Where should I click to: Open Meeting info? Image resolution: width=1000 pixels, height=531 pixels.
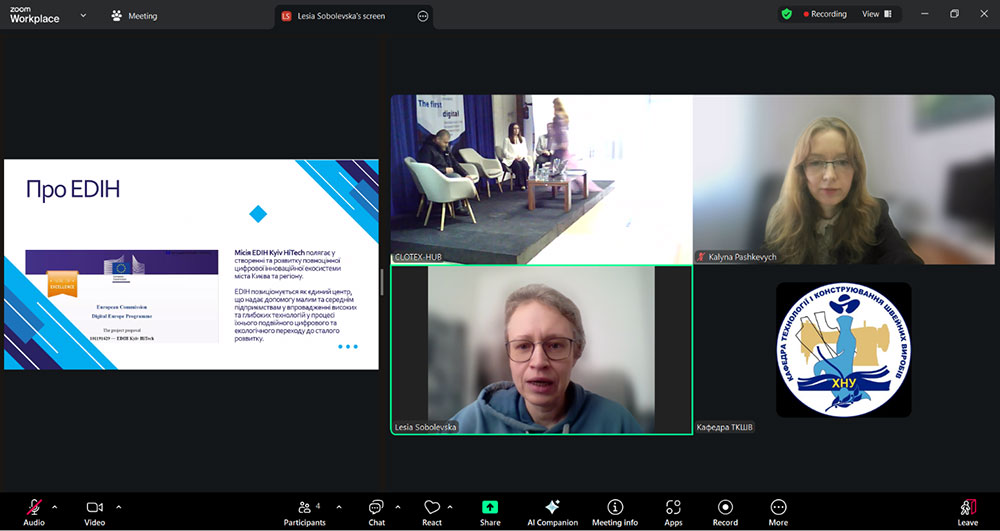(x=615, y=511)
